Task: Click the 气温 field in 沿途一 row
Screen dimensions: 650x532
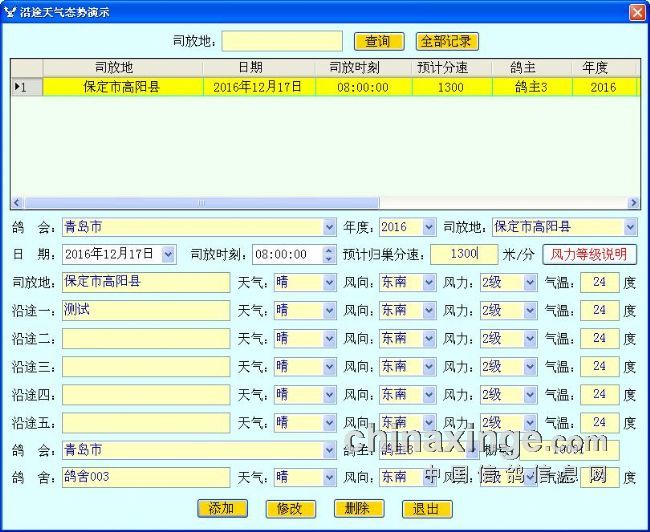Action: (600, 311)
